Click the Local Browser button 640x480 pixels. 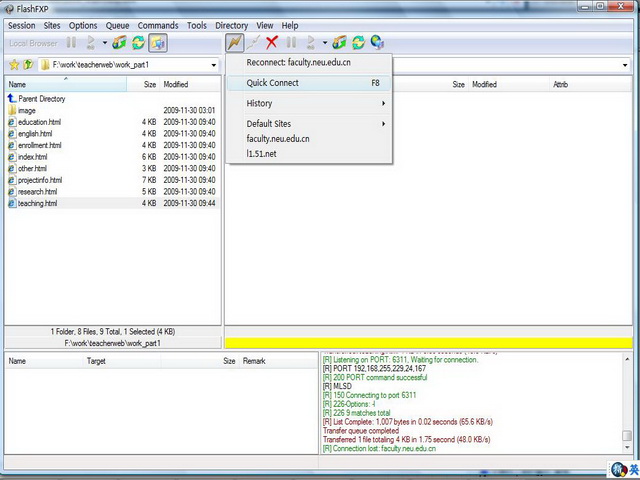click(x=33, y=43)
